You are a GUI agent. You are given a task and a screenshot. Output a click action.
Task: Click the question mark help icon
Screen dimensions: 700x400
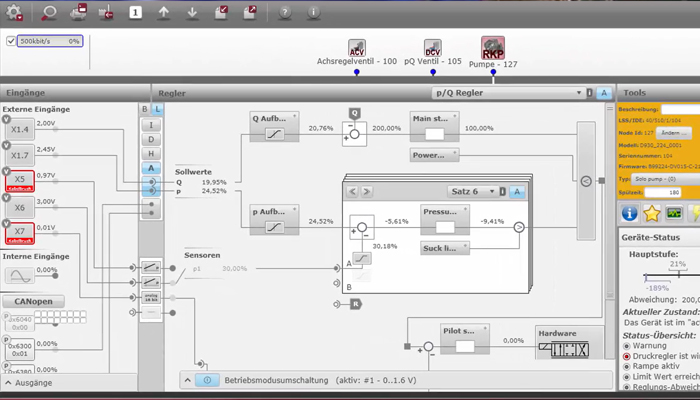285,12
